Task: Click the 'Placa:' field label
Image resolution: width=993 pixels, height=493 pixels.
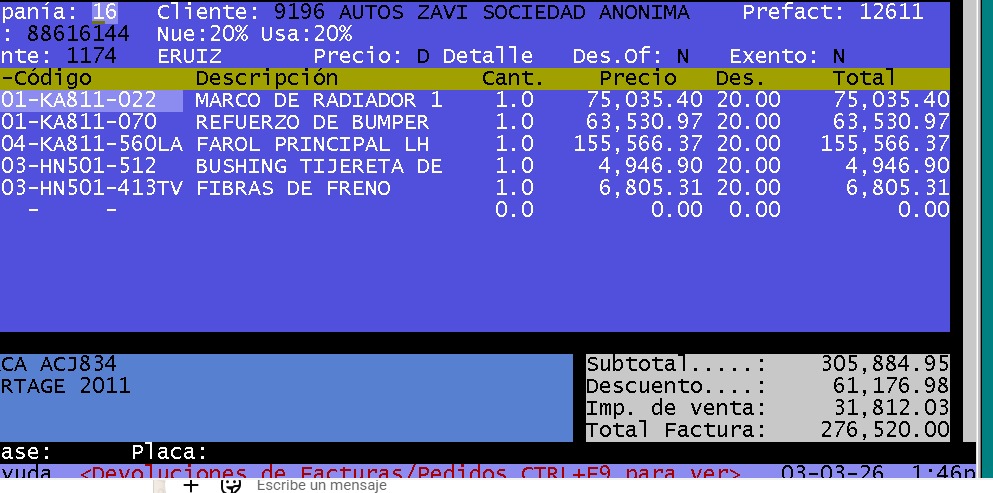Action: (170, 452)
